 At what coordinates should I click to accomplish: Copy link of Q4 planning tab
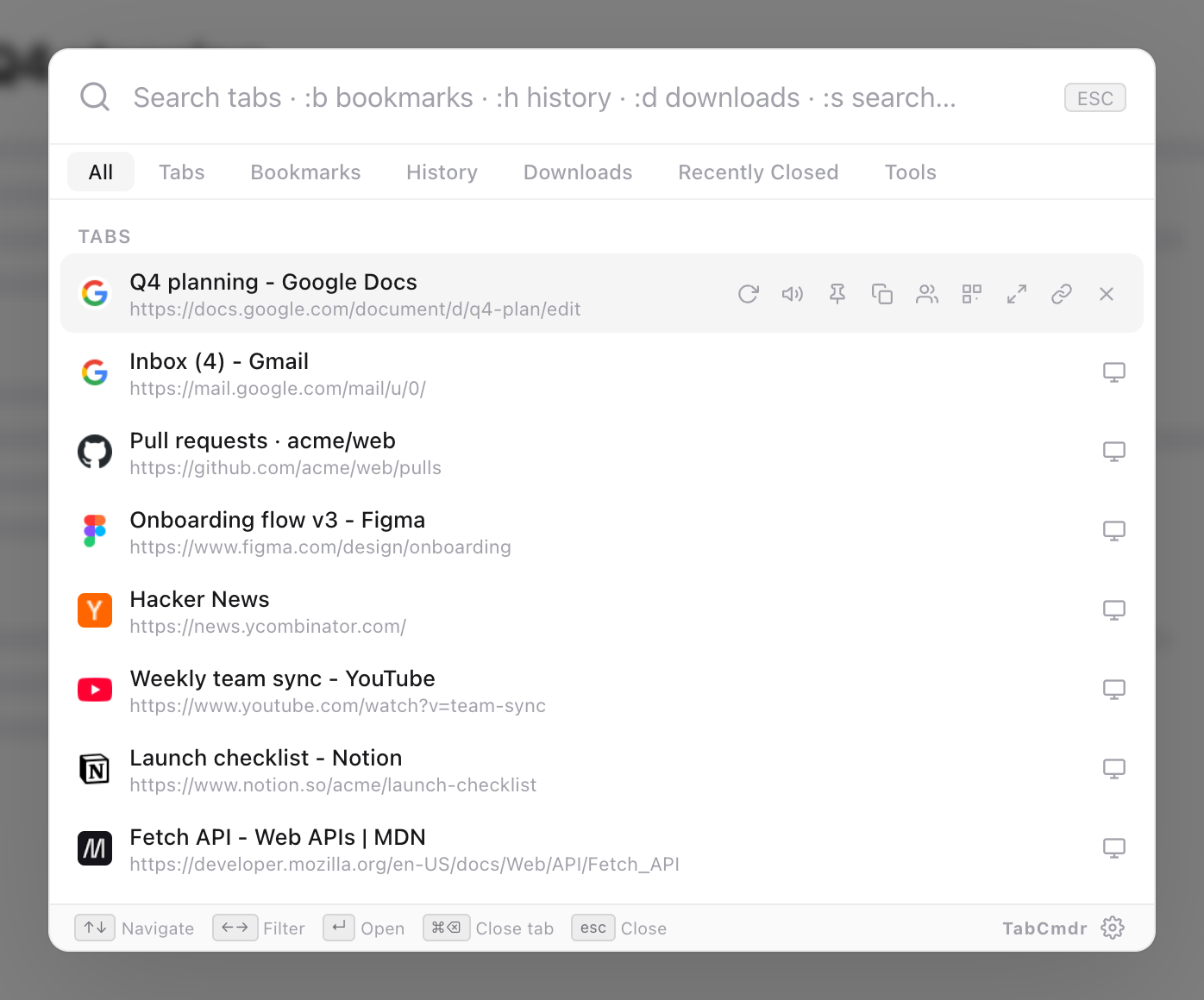coord(1062,294)
